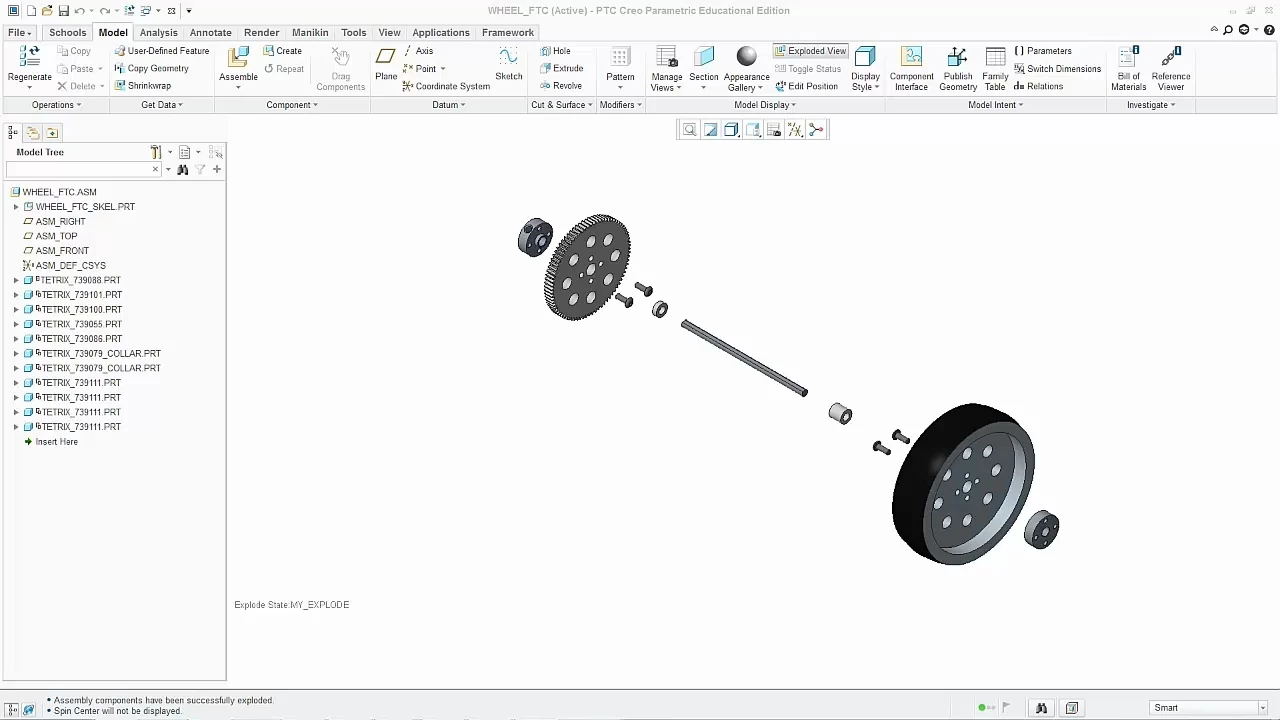
Task: Toggle the Model Tree tab icon
Action: (x=13, y=132)
